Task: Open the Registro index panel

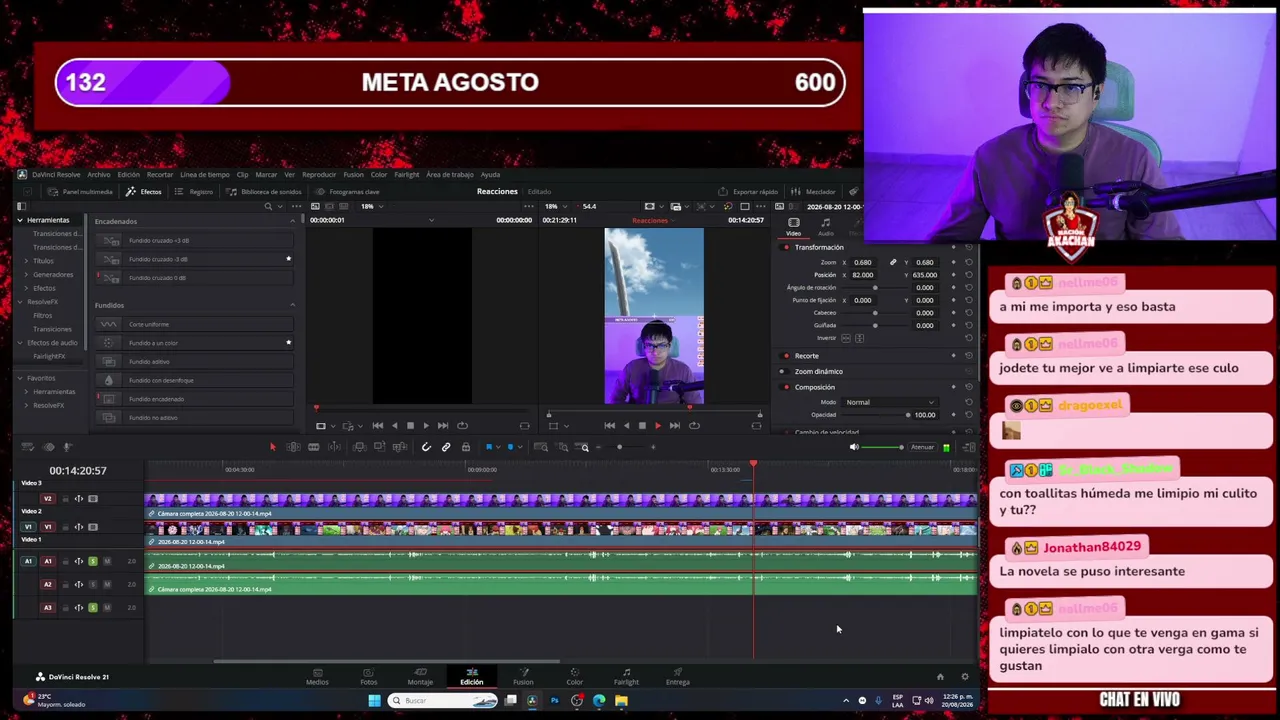Action: click(195, 192)
